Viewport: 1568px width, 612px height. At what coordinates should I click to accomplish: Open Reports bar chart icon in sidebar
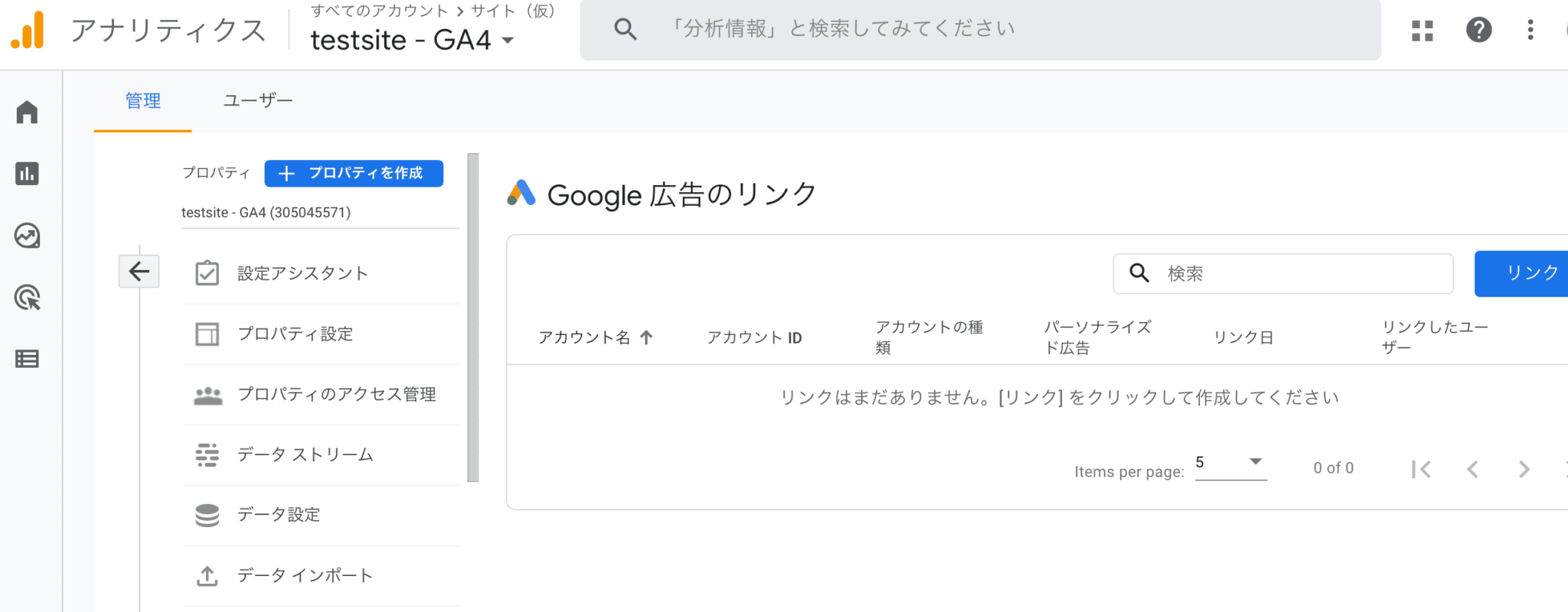[27, 174]
